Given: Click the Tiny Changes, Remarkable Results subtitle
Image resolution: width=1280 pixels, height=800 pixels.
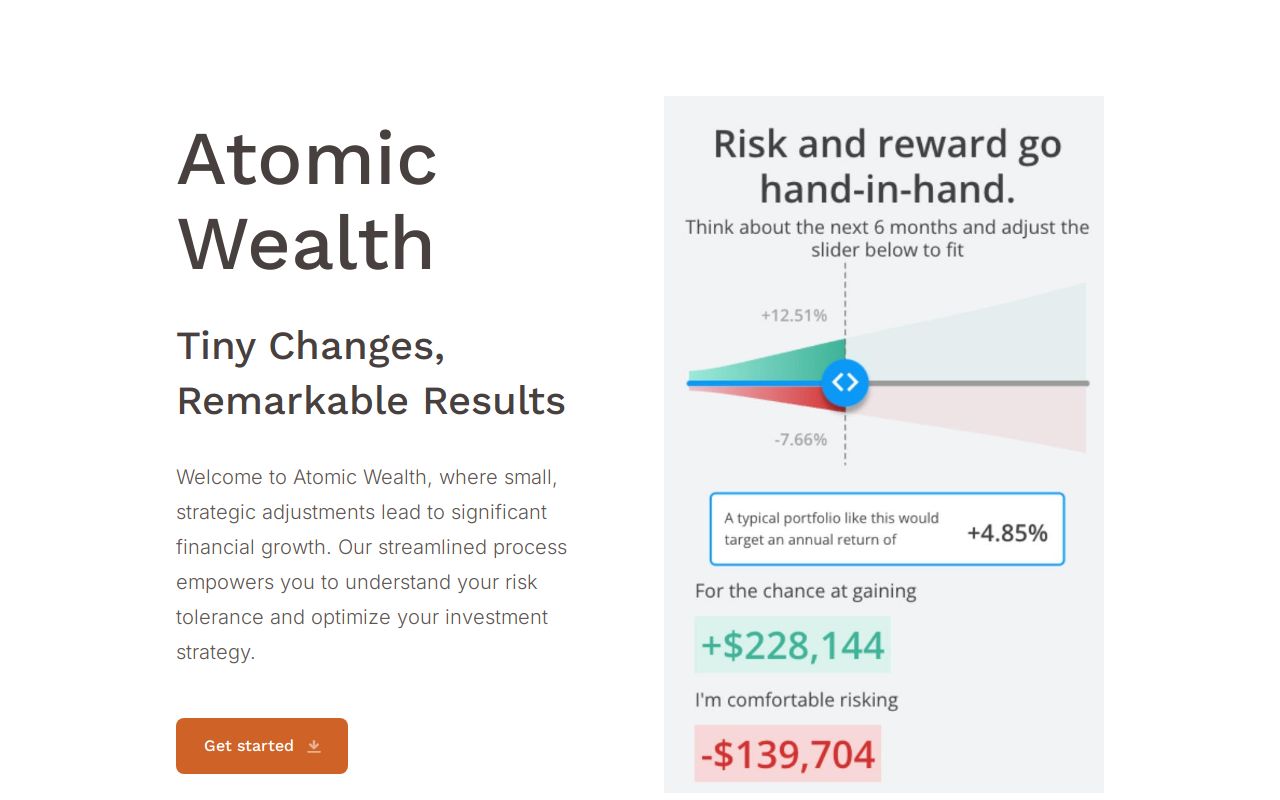Looking at the screenshot, I should (x=371, y=373).
